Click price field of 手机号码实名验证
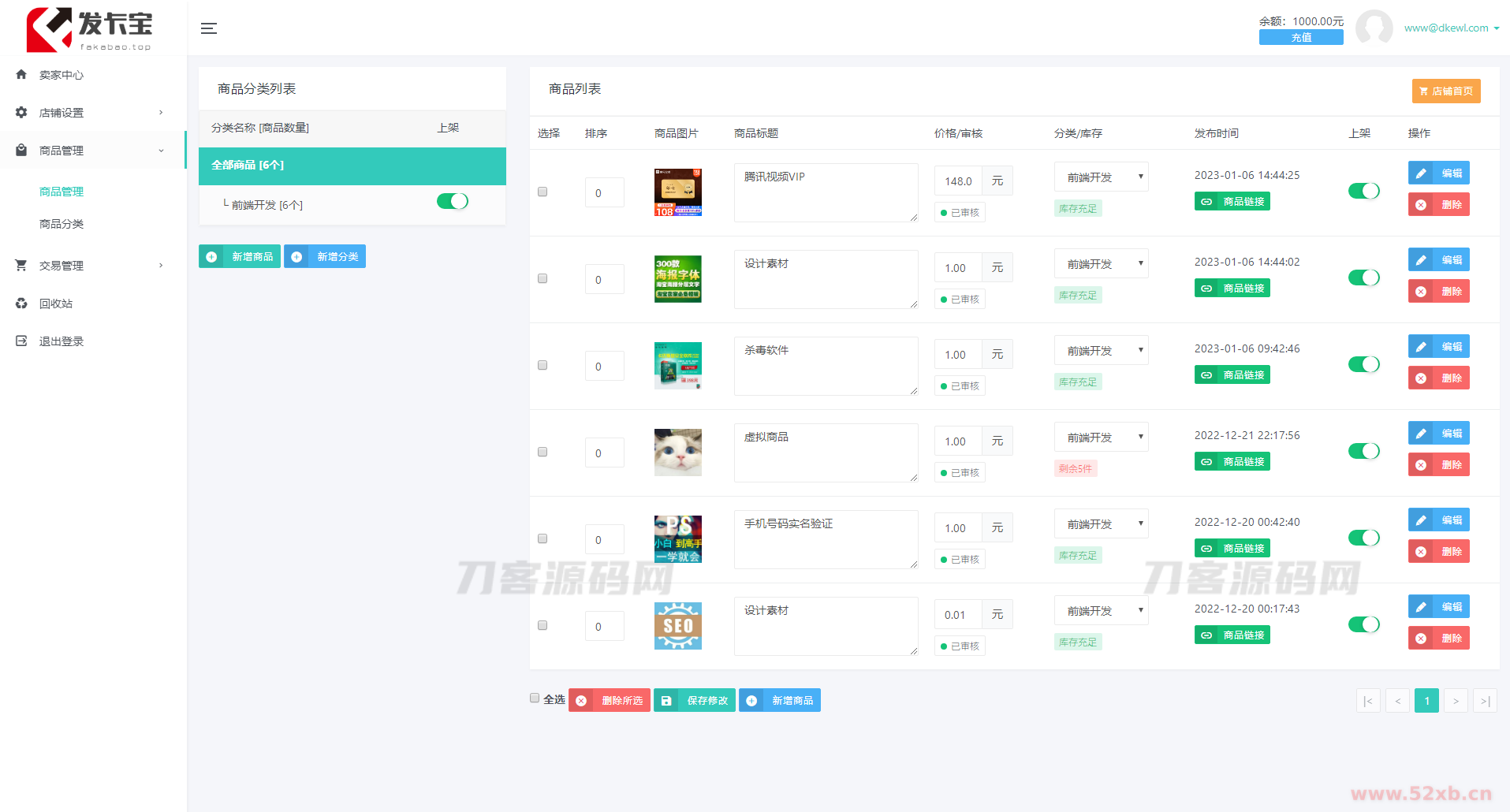Screen dimensions: 1510x812 957,528
